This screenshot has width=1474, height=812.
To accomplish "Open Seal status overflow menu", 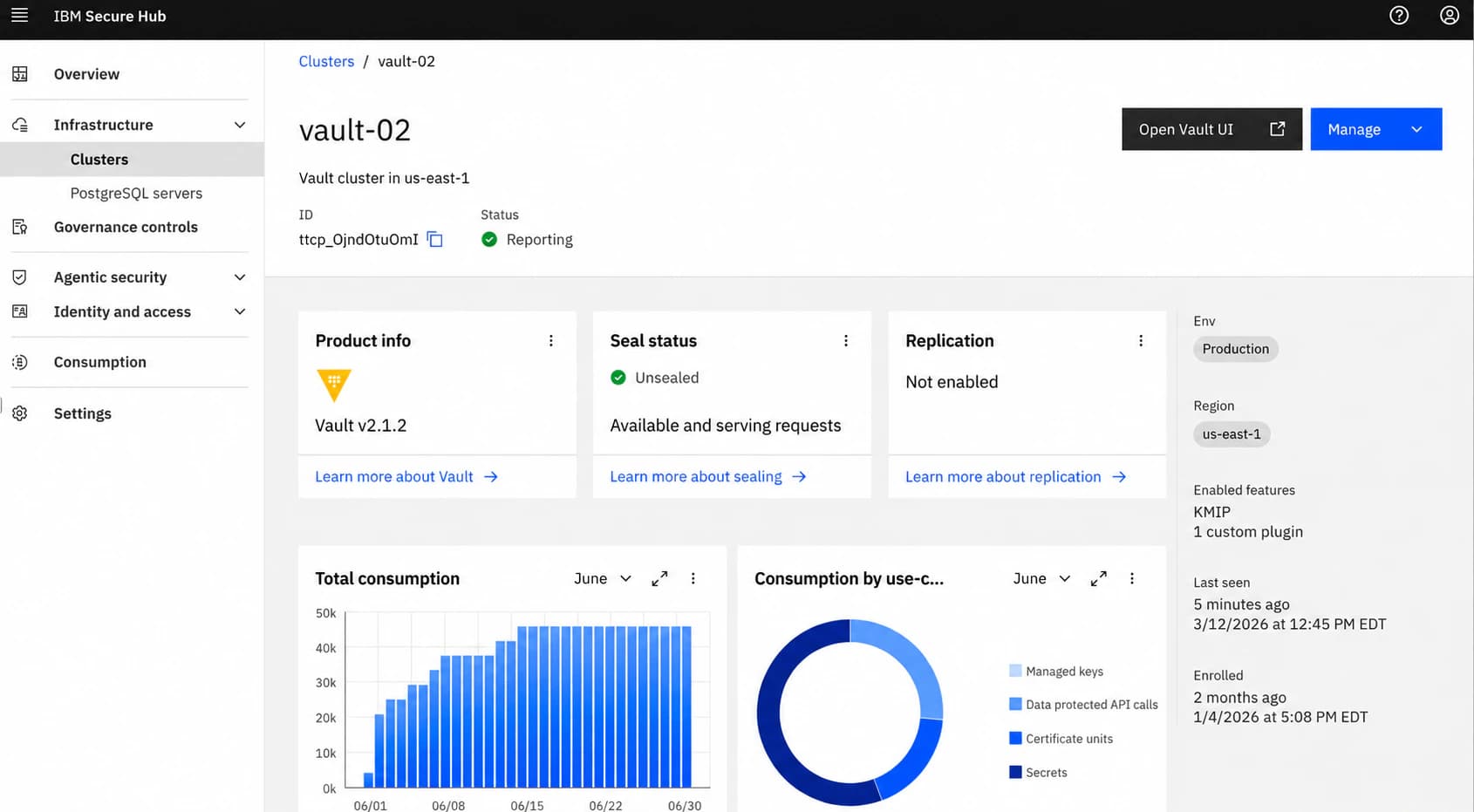I will (x=846, y=341).
